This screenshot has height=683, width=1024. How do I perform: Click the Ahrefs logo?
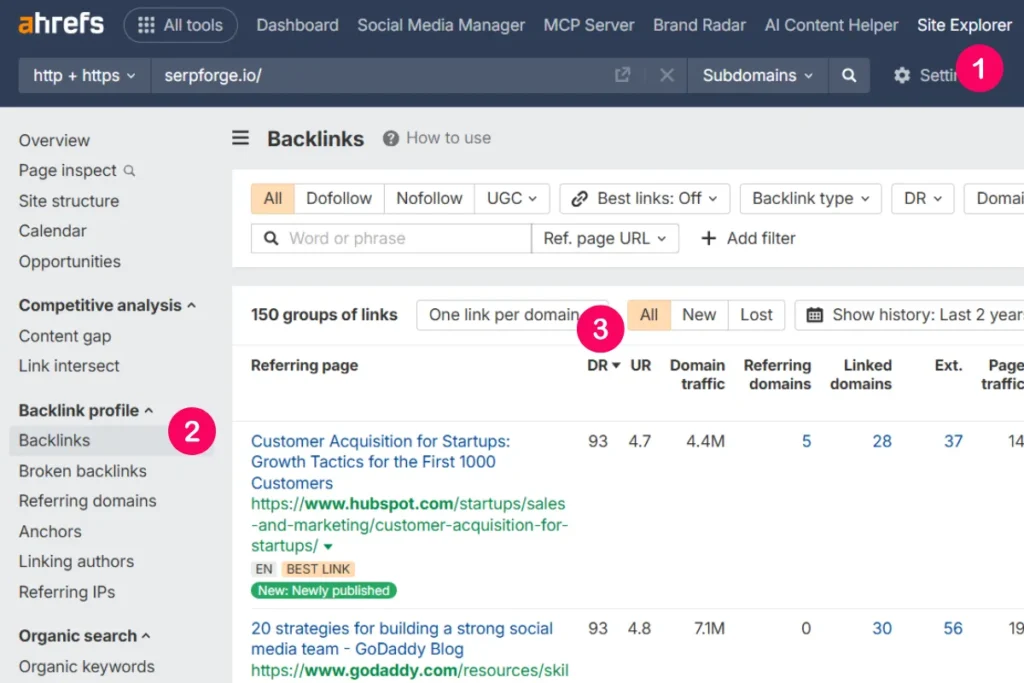point(61,24)
